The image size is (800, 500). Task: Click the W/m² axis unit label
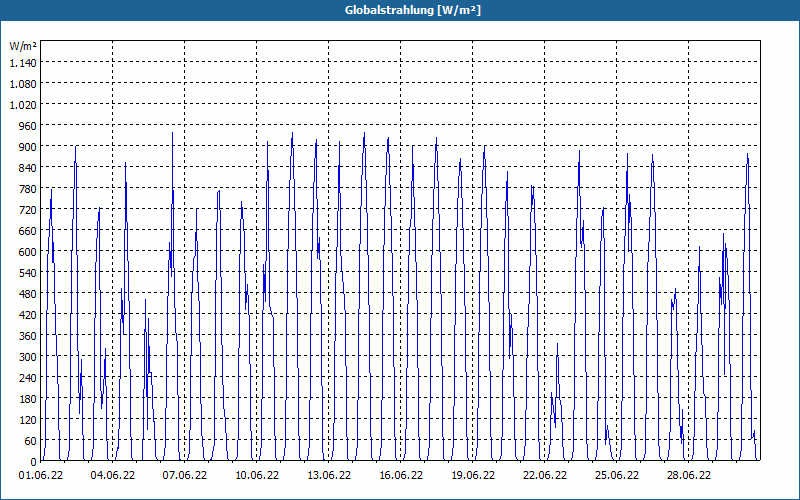[x=23, y=46]
